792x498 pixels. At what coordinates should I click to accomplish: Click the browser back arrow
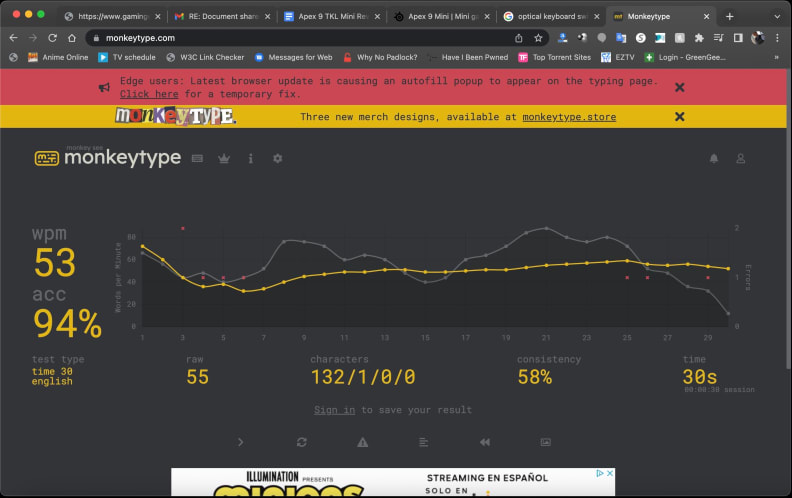point(14,38)
